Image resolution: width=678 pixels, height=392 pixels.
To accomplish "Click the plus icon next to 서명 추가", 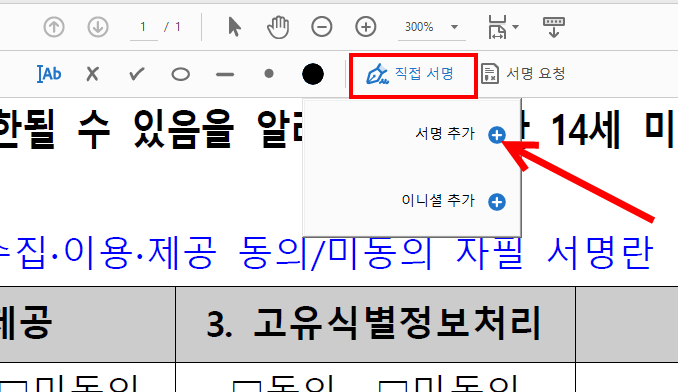I will (497, 135).
